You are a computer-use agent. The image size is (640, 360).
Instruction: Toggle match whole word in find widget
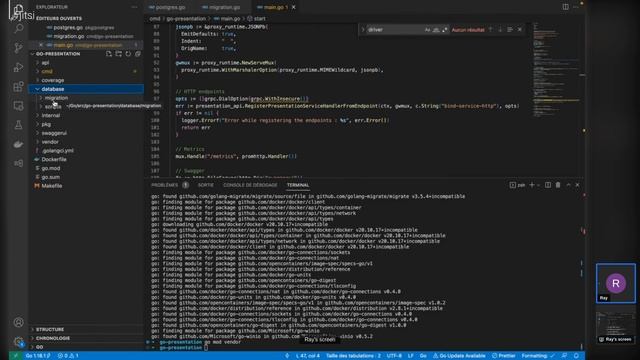pos(436,30)
